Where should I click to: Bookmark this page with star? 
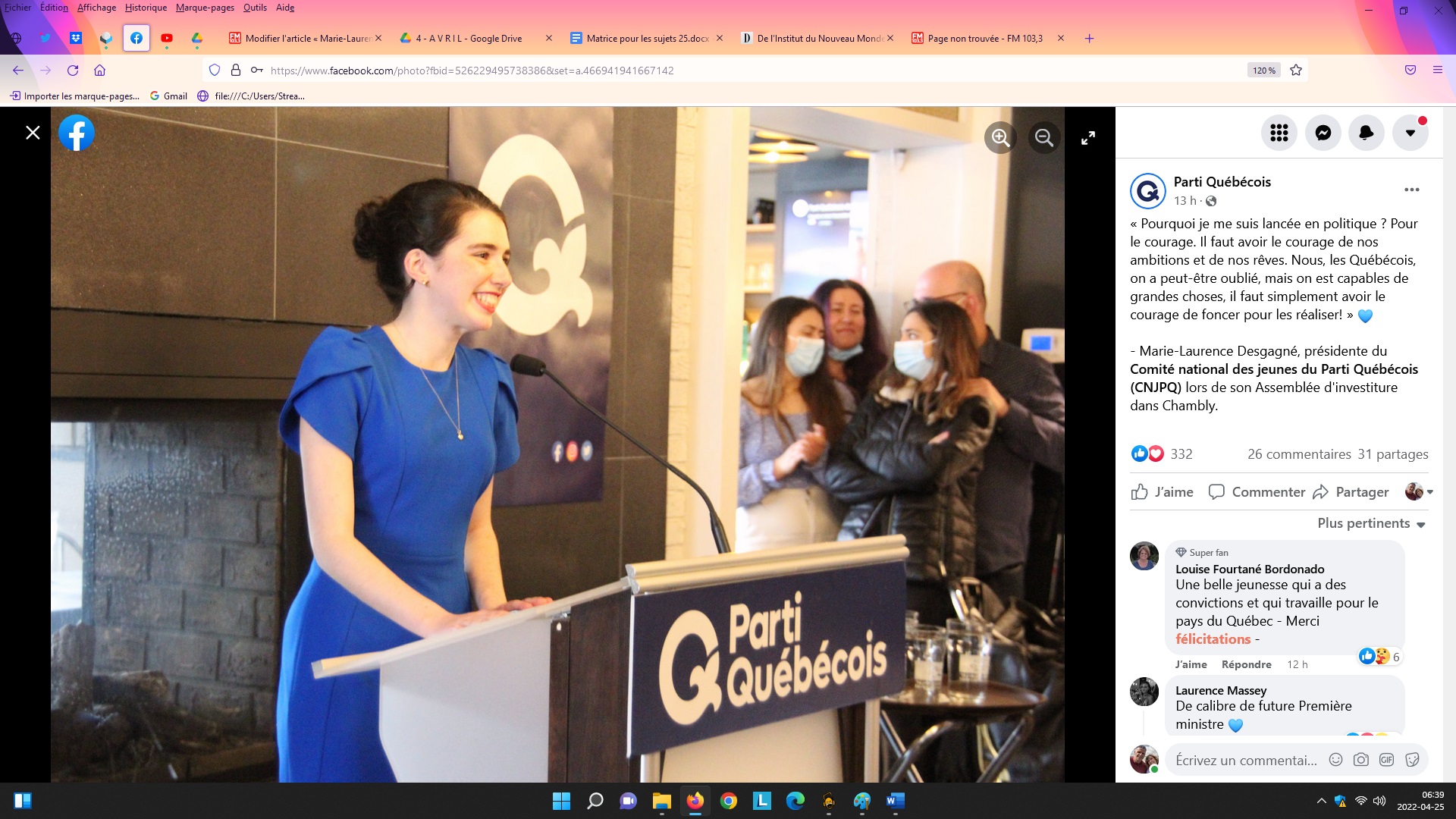point(1296,71)
